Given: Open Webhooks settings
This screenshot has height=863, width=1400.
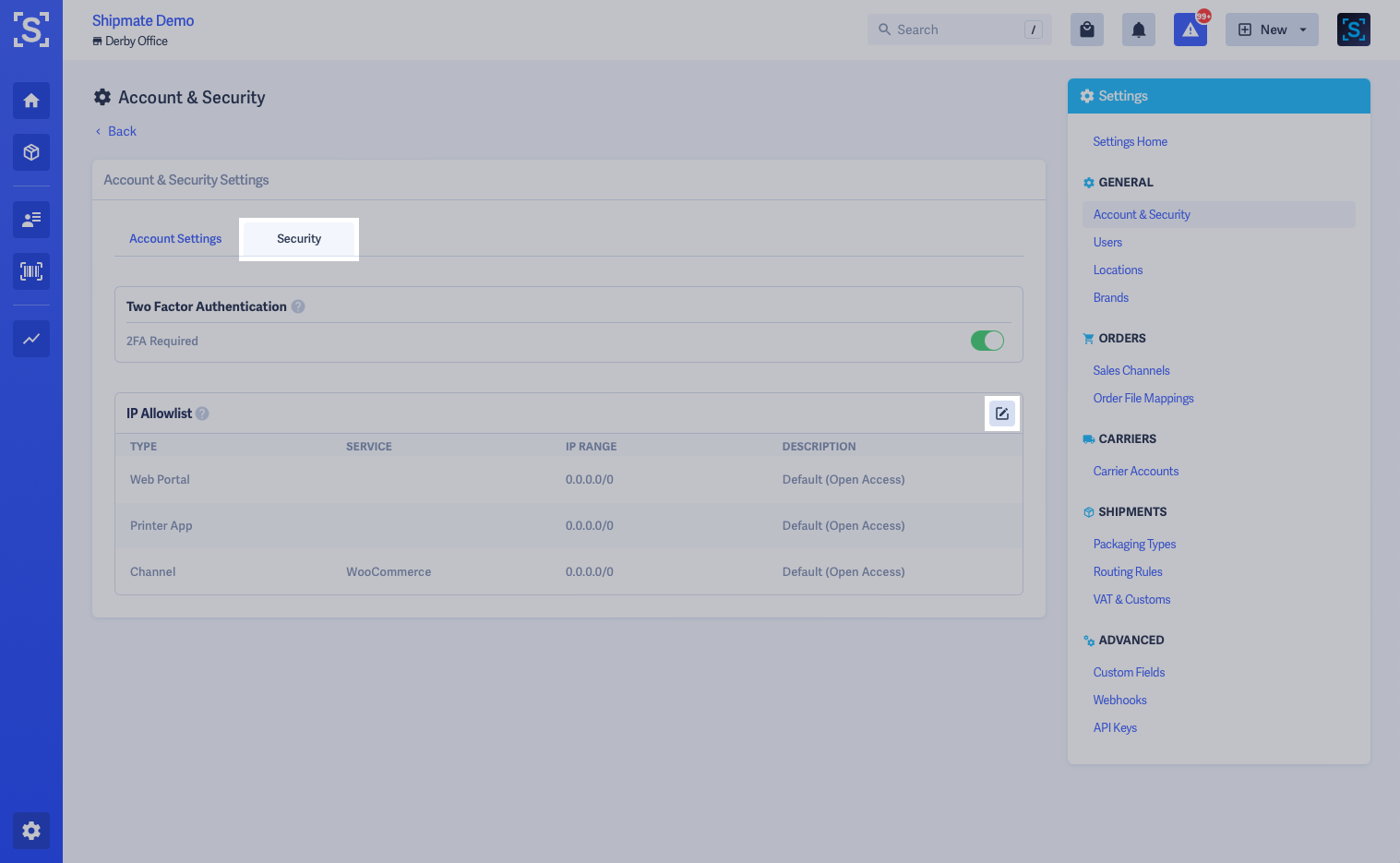Looking at the screenshot, I should [1119, 700].
